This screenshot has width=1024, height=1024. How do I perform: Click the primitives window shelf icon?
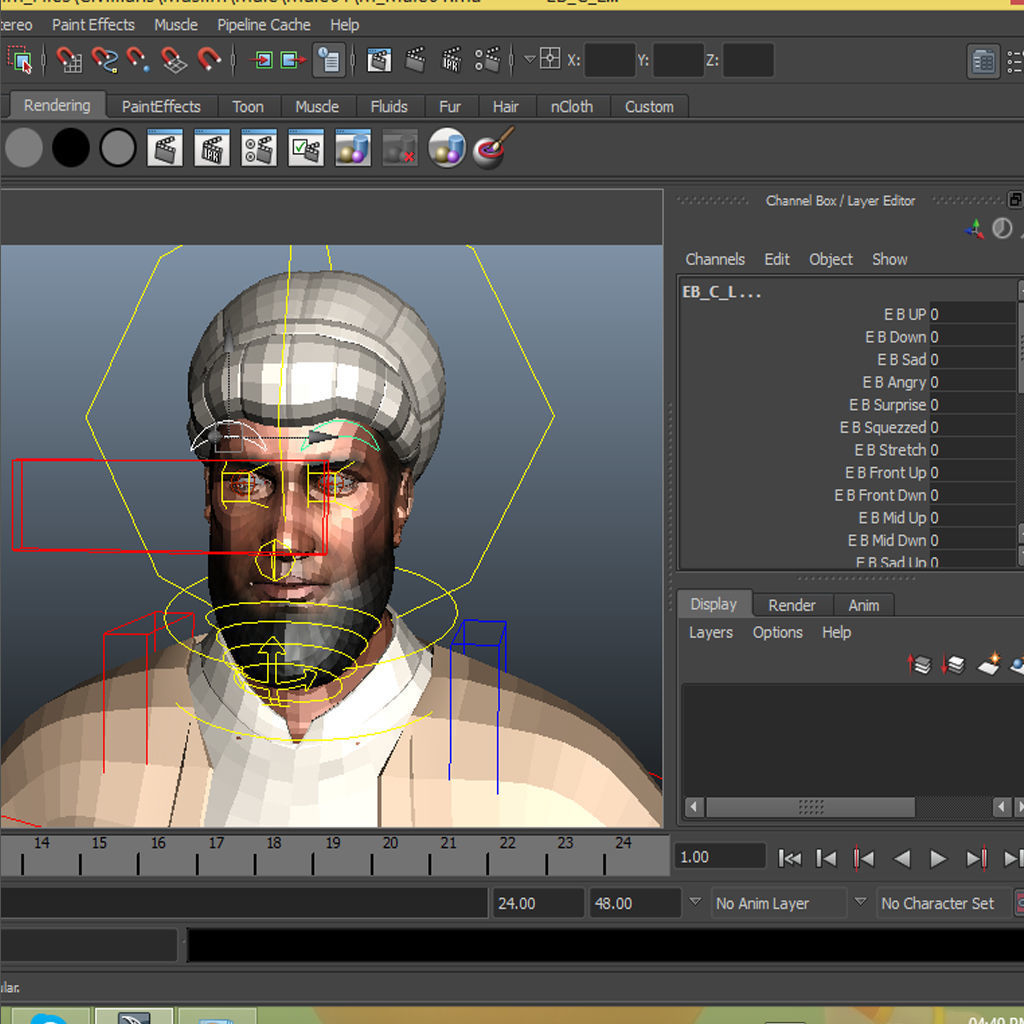[x=353, y=148]
